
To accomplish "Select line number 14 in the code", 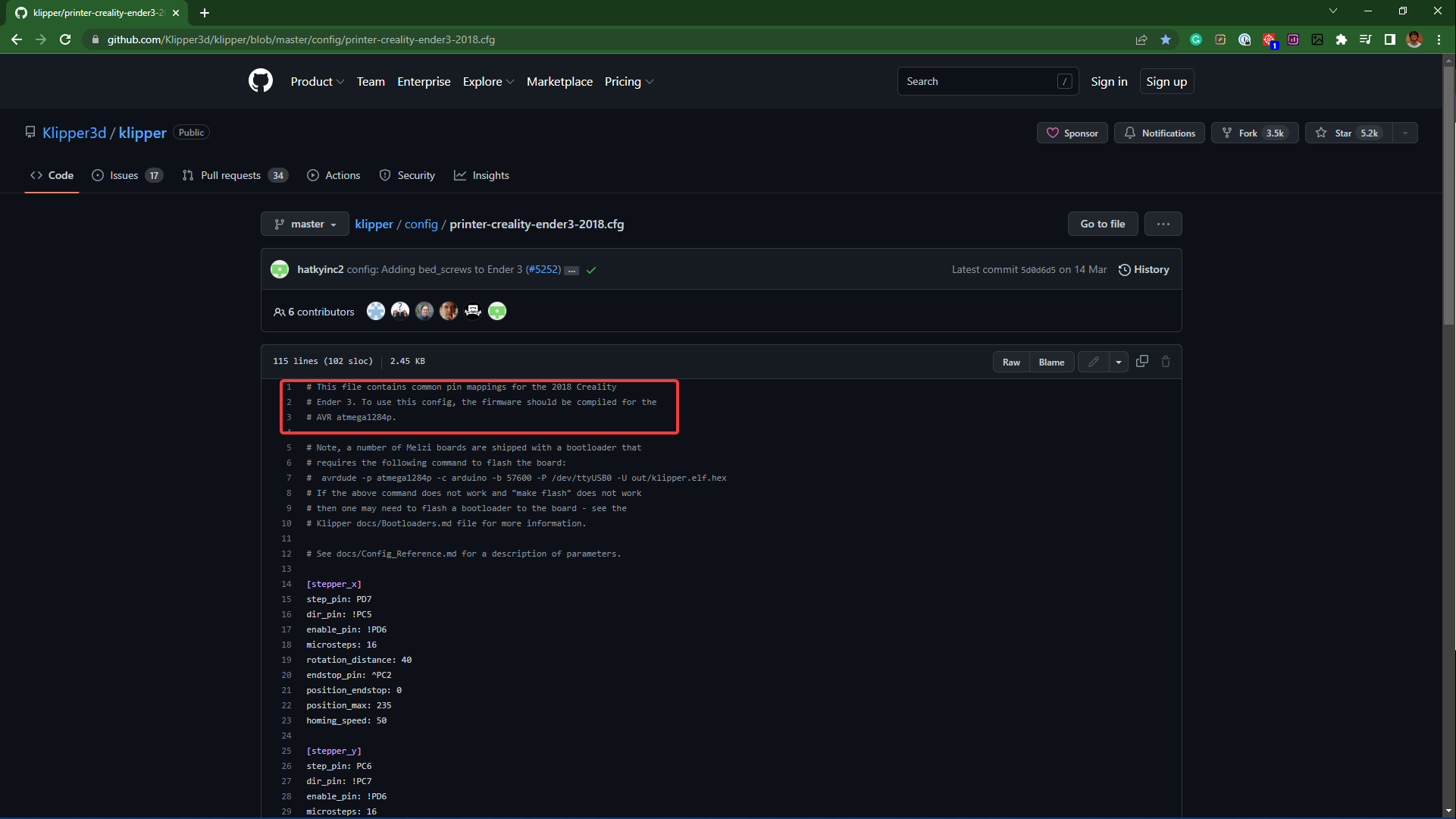I will 287,584.
